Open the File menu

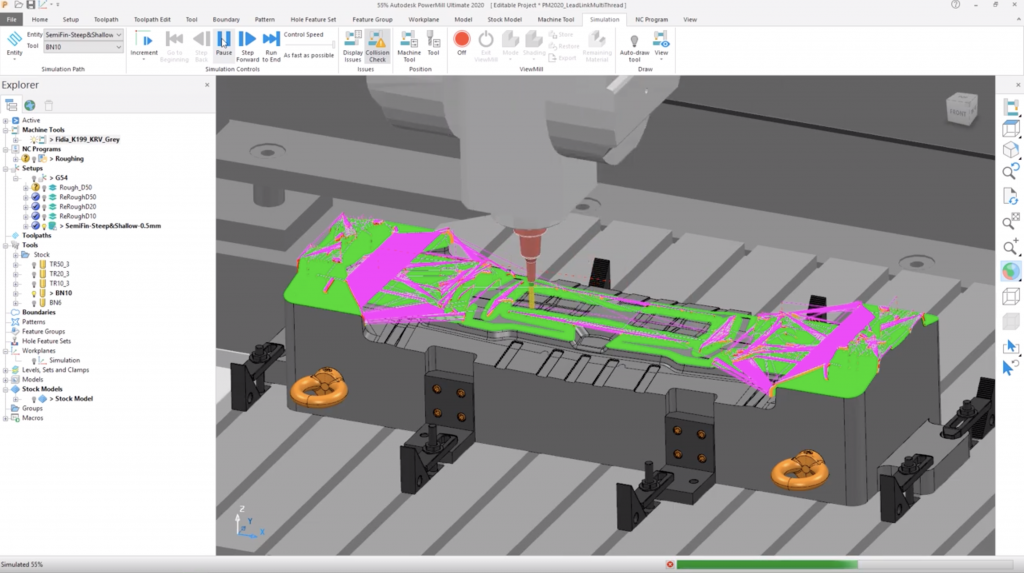click(x=12, y=20)
